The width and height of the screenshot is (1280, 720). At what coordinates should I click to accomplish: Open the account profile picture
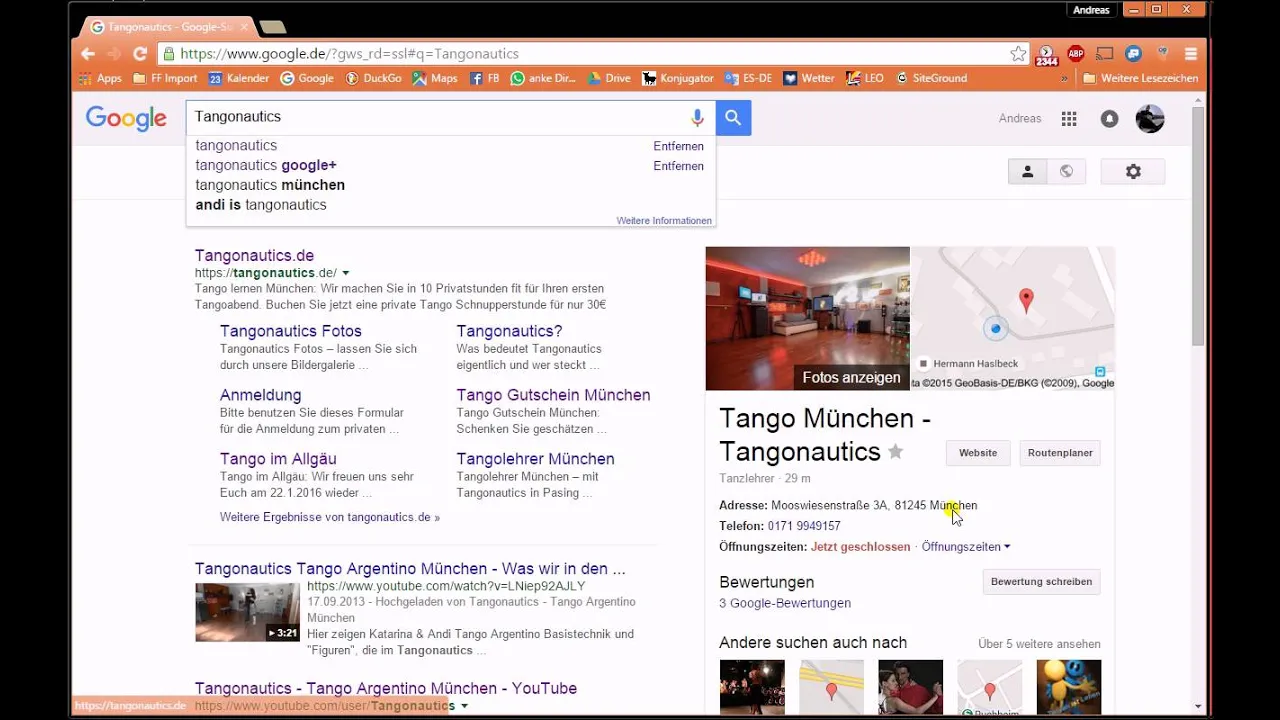point(1150,119)
